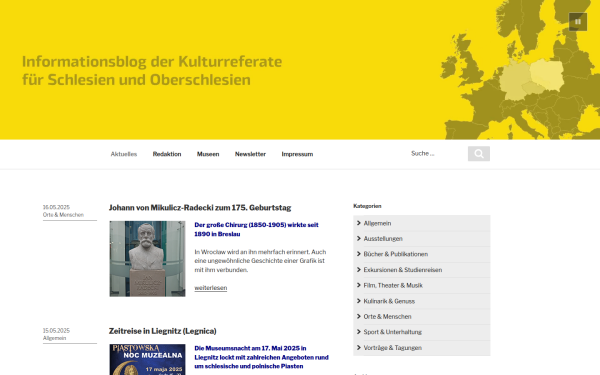Select the Vorträge & Tagungen category
600x375 pixels.
(x=393, y=348)
